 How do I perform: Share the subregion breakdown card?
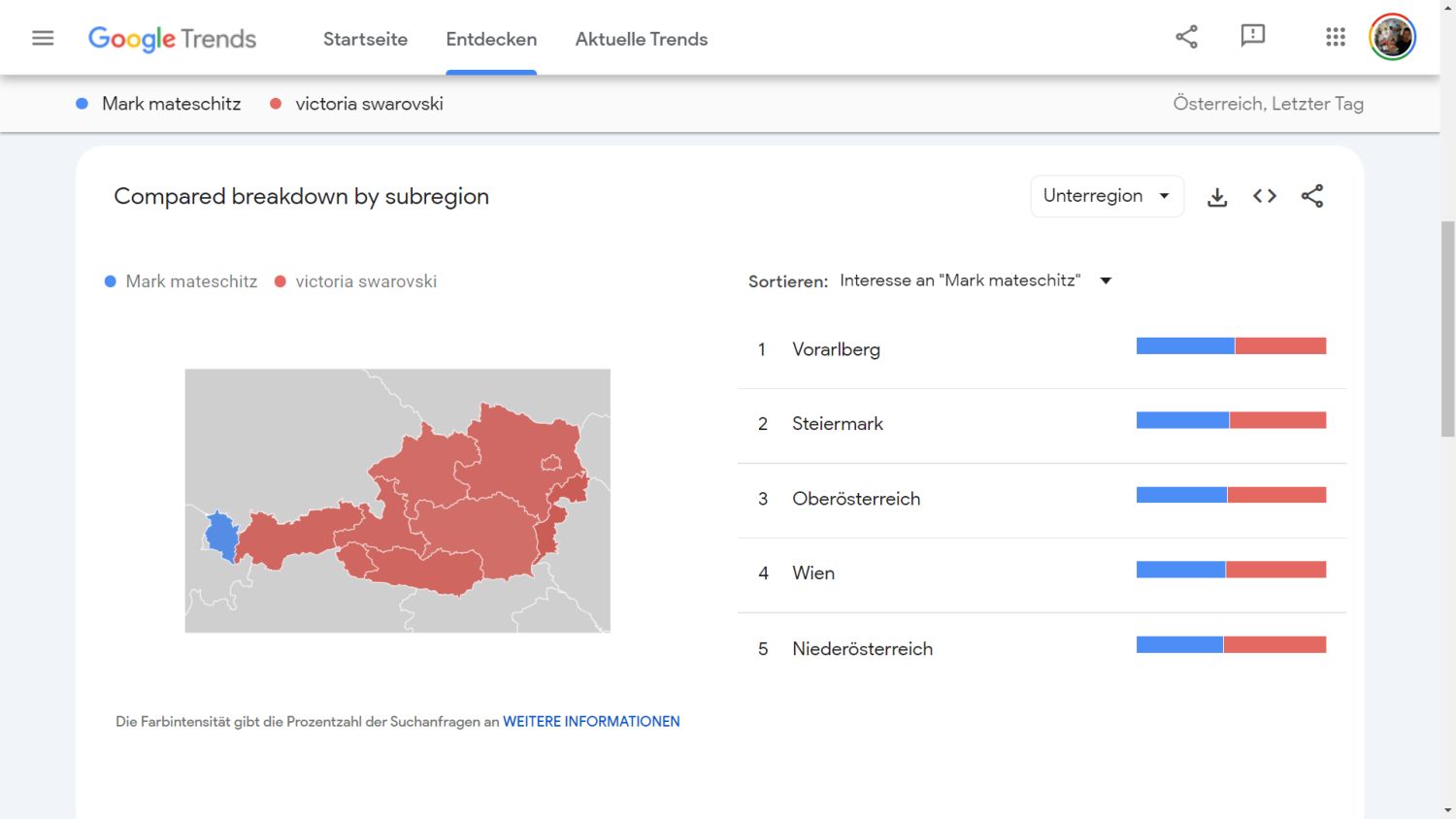coord(1312,196)
